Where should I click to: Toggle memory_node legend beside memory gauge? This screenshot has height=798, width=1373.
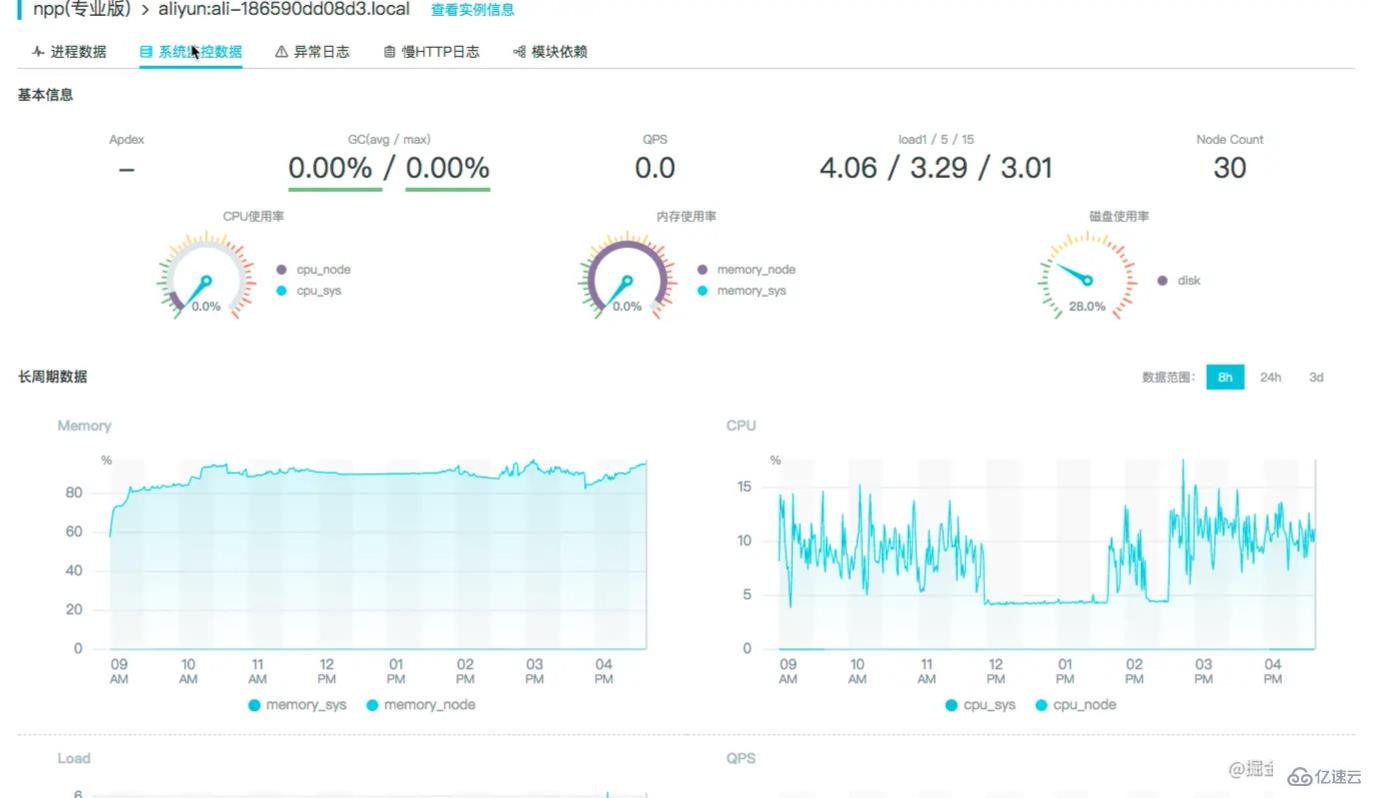[x=746, y=270]
